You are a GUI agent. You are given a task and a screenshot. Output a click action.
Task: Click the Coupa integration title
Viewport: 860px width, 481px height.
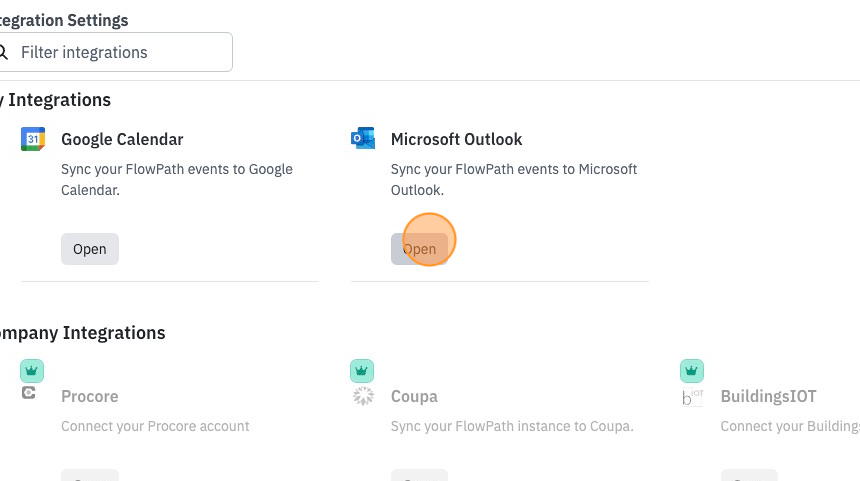[414, 397]
